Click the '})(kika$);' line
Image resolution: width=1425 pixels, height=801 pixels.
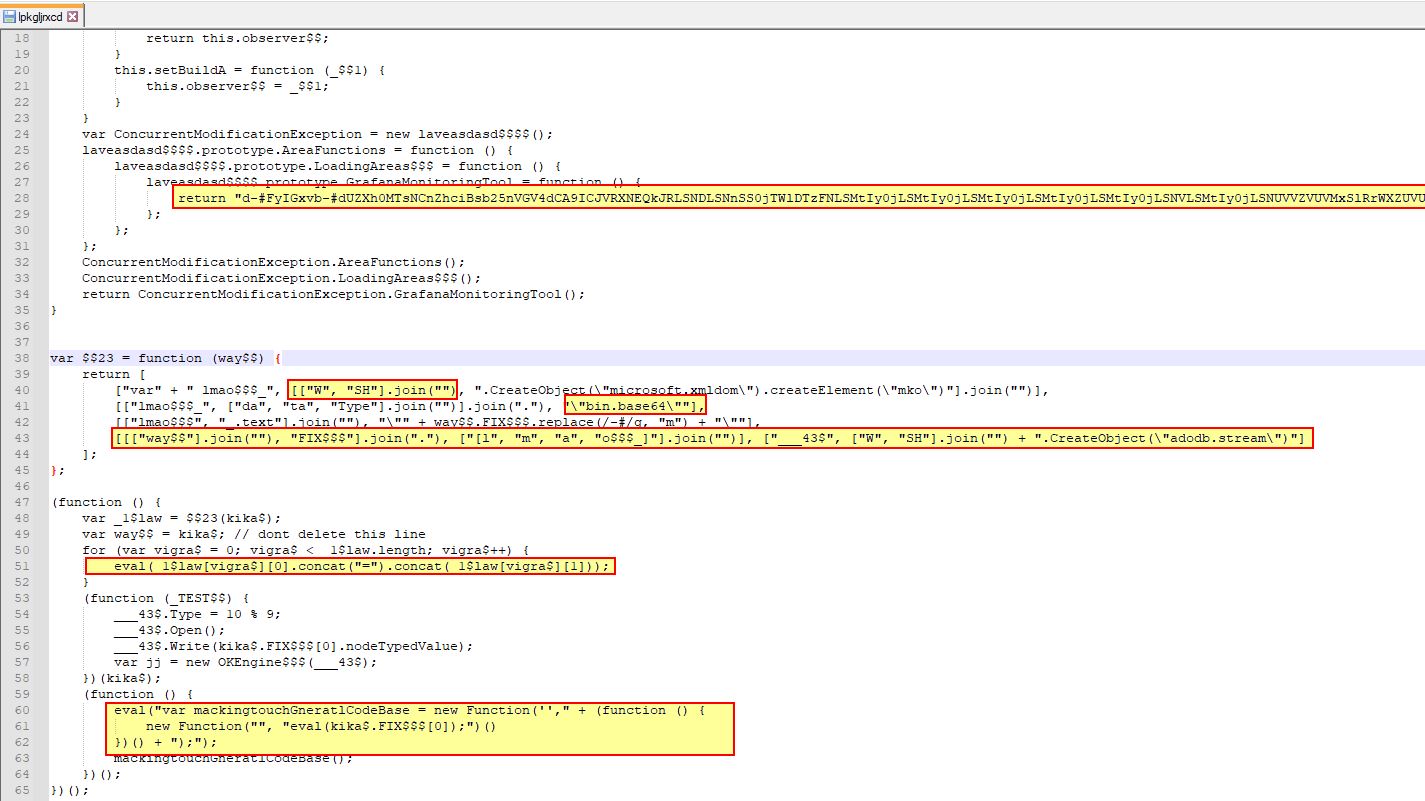[x=121, y=678]
